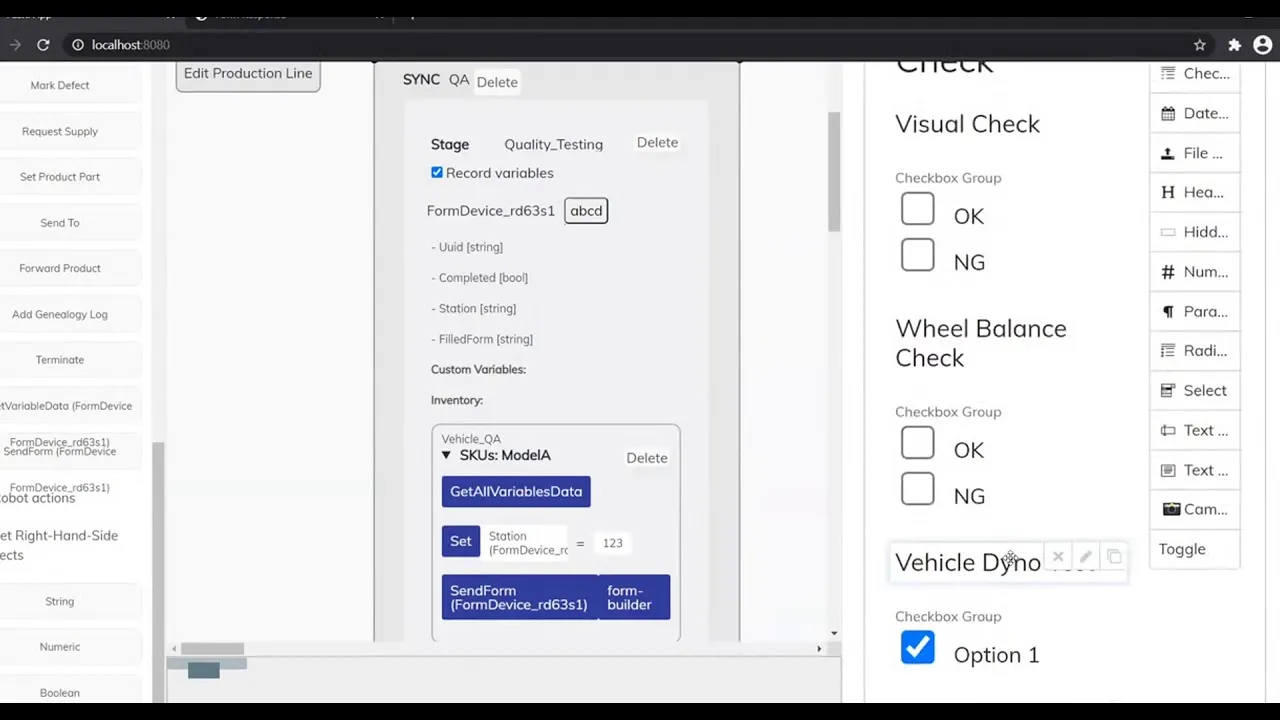Add a Header element from palette
1280x720 pixels.
click(1195, 192)
